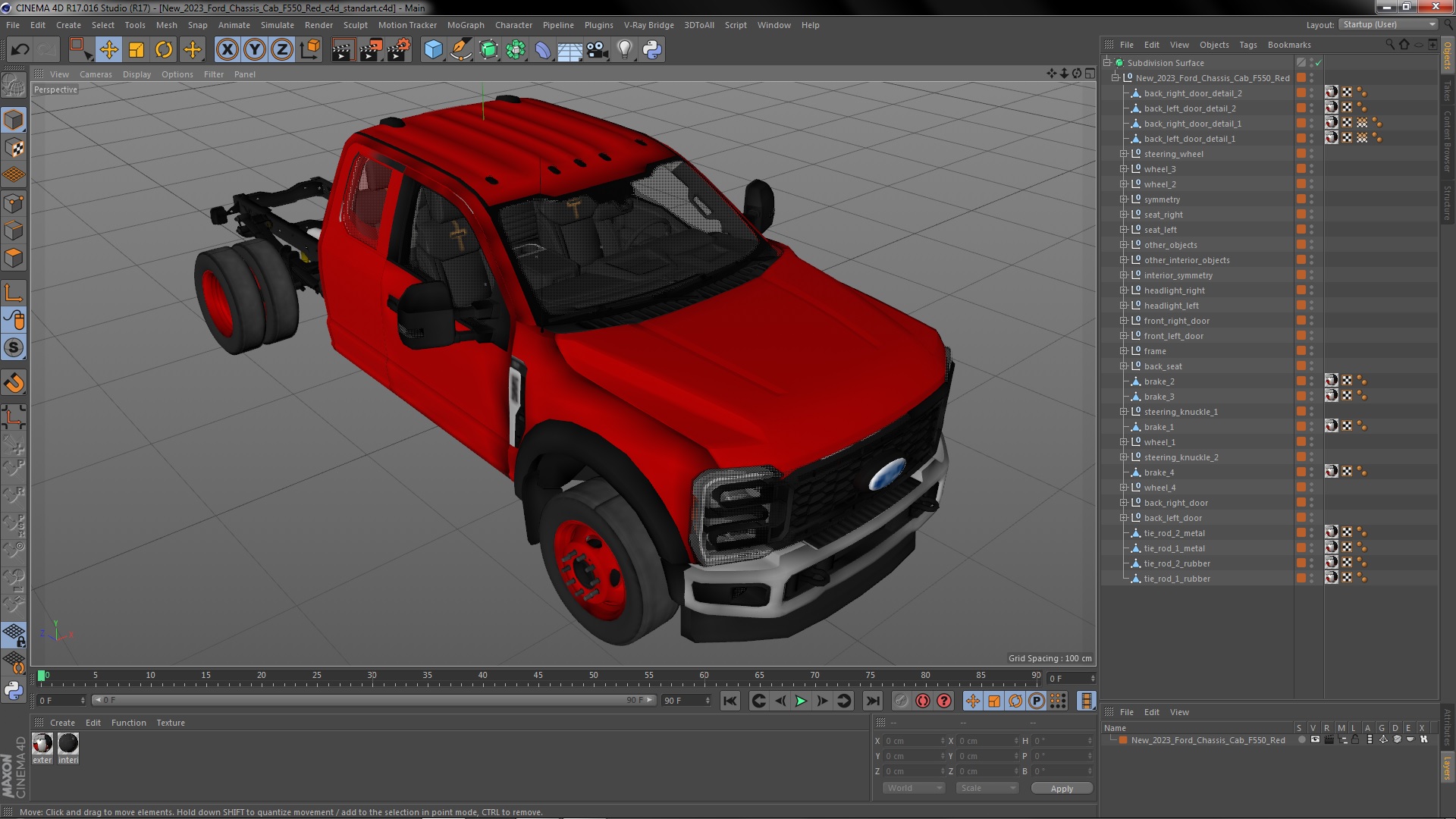
Task: Toggle visibility dots of seat_right
Action: (1311, 215)
